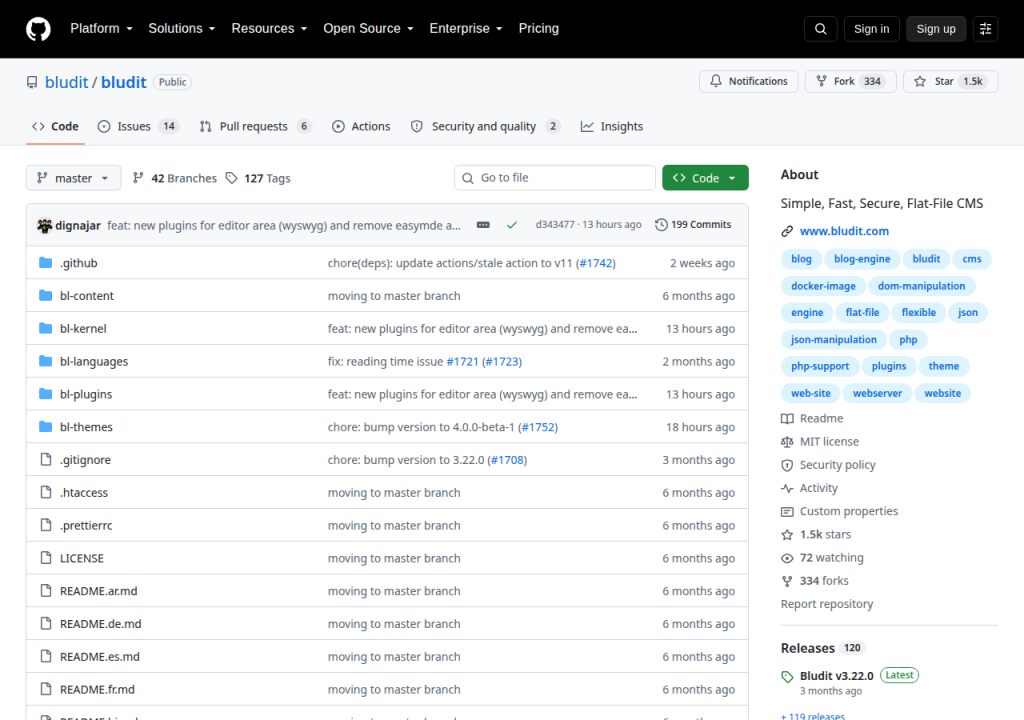Click the pulse icon beside Activity
1024x720 pixels.
click(x=787, y=489)
